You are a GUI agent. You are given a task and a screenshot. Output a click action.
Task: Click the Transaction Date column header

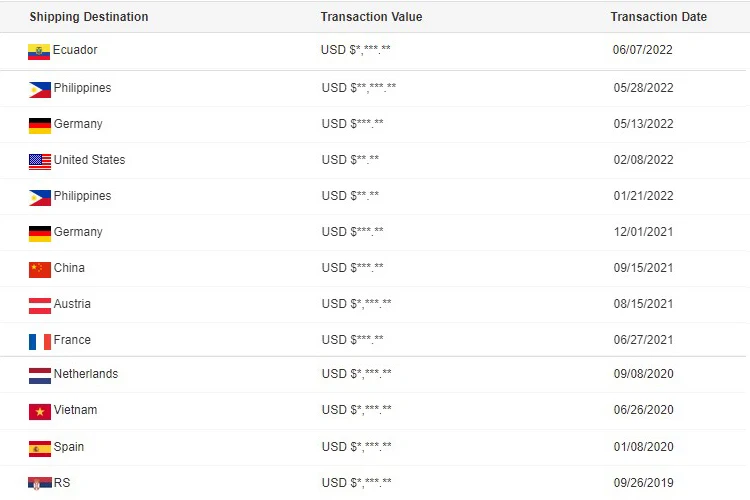(658, 17)
